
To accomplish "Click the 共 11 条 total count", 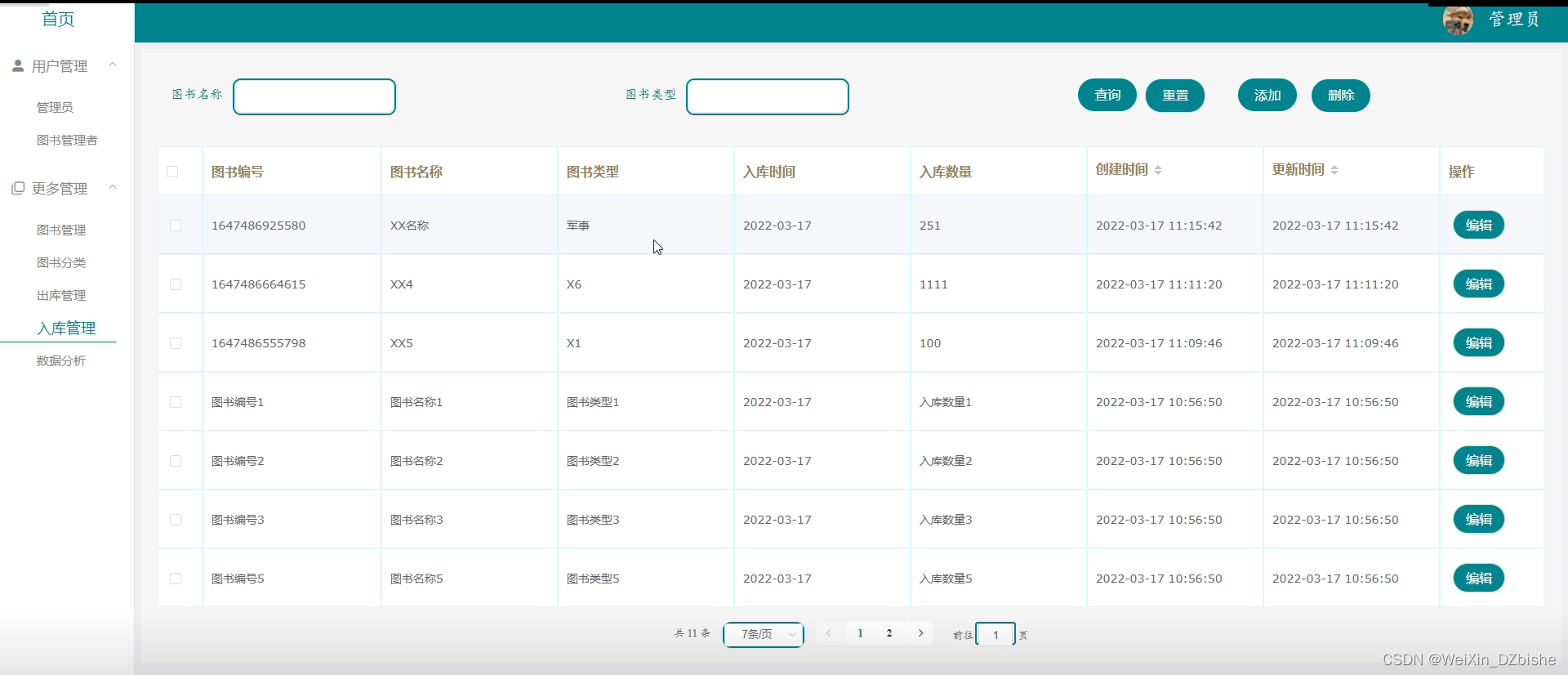I will pos(693,633).
